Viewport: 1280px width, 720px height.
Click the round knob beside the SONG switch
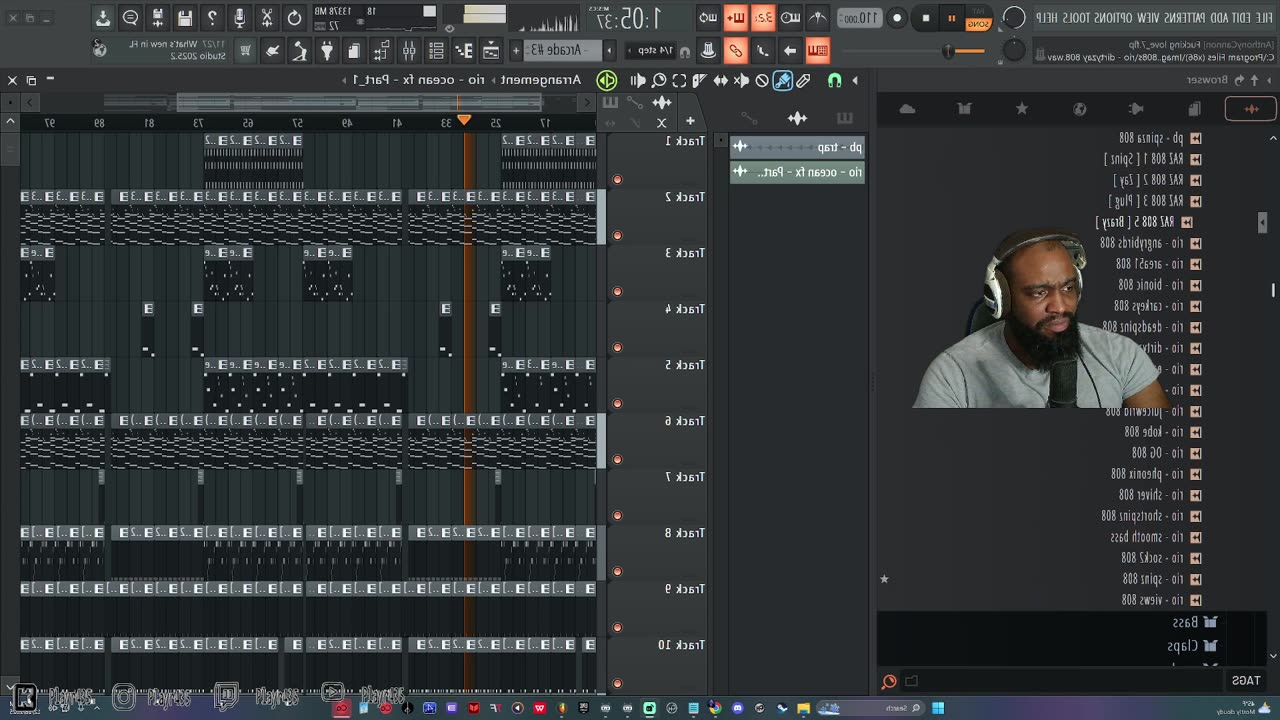[x=1014, y=18]
